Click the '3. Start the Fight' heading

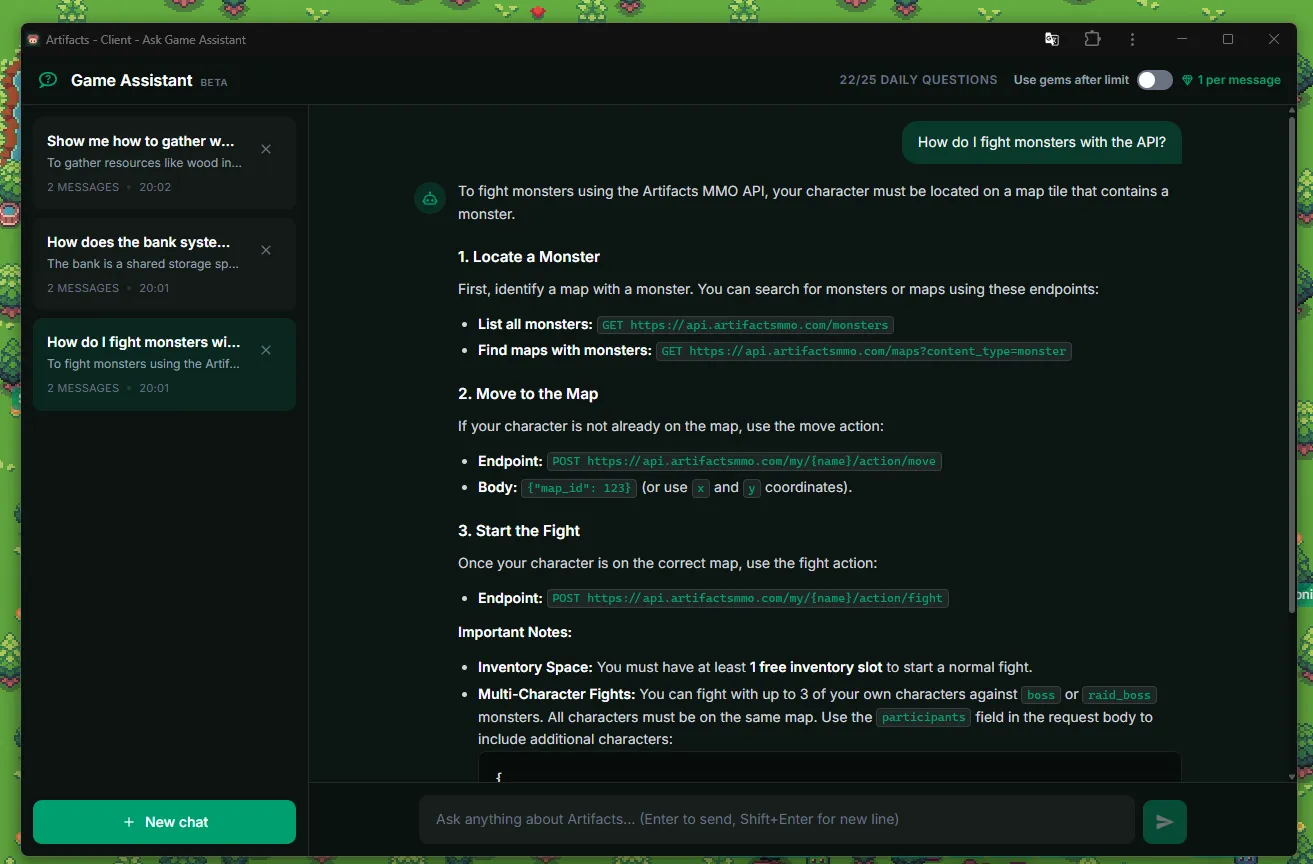tap(519, 531)
